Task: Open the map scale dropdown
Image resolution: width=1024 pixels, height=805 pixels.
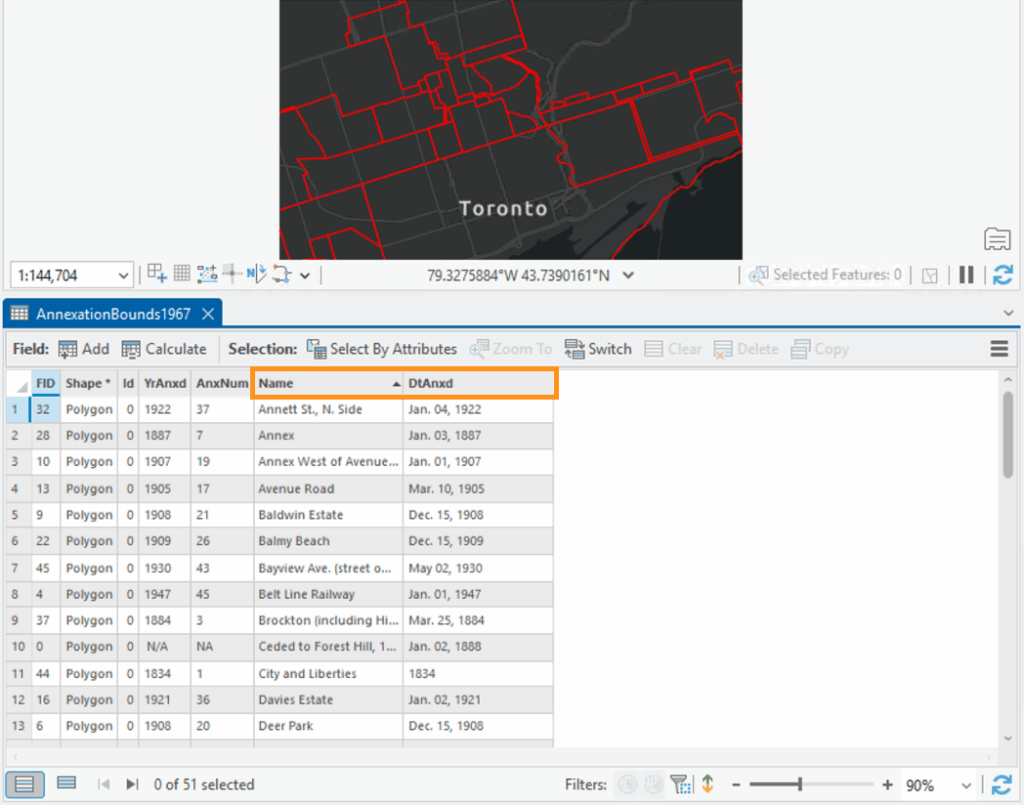Action: click(x=124, y=275)
